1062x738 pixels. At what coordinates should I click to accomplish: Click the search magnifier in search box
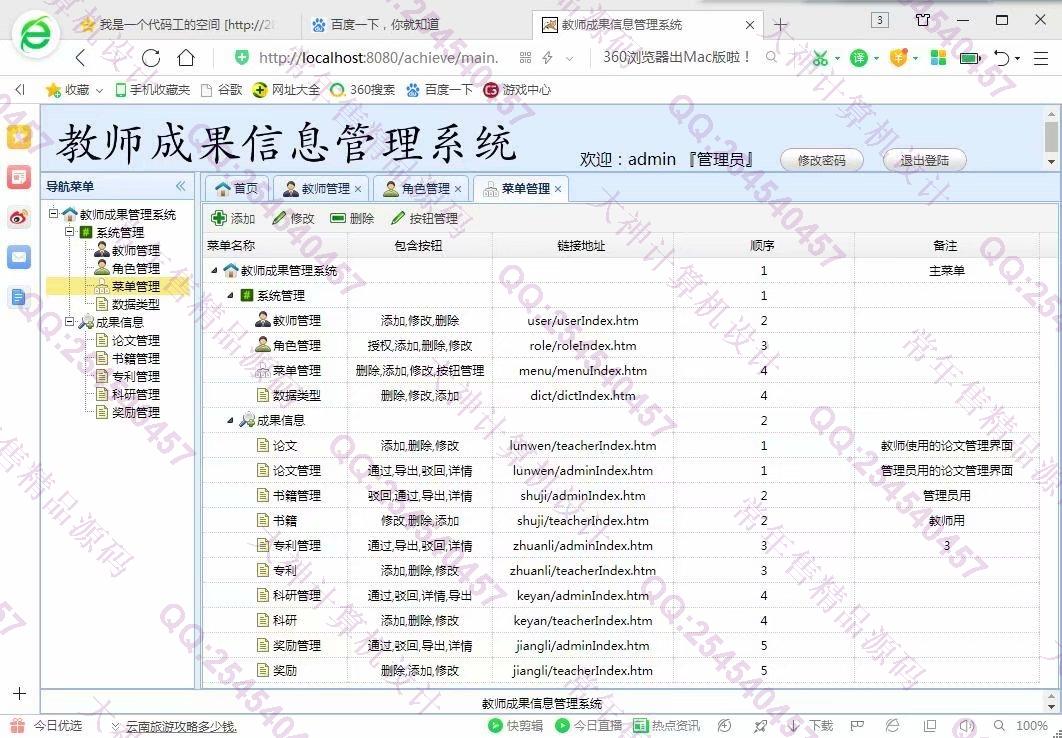(771, 58)
